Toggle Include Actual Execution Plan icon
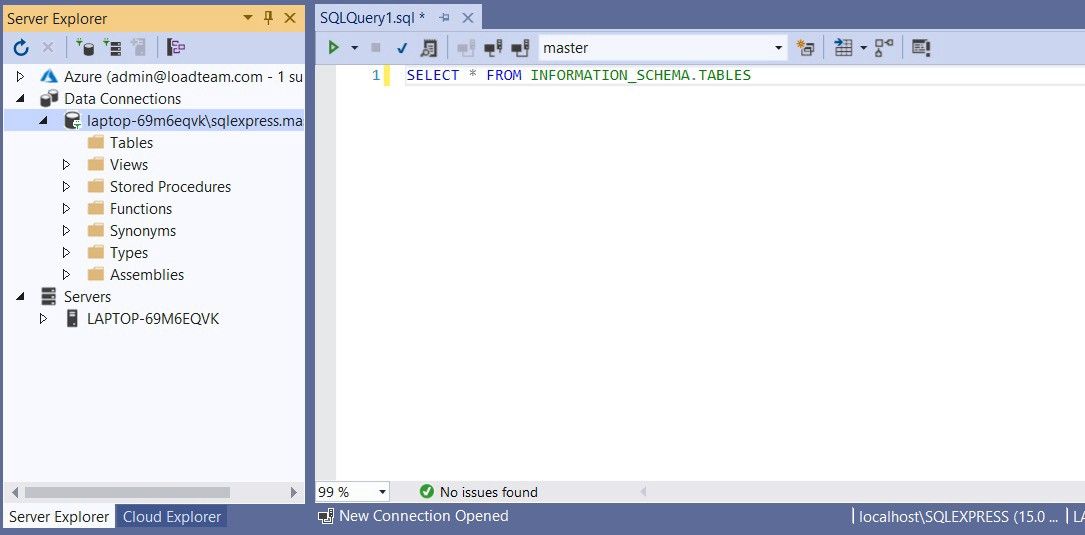Image resolution: width=1085 pixels, height=535 pixels. click(x=884, y=48)
